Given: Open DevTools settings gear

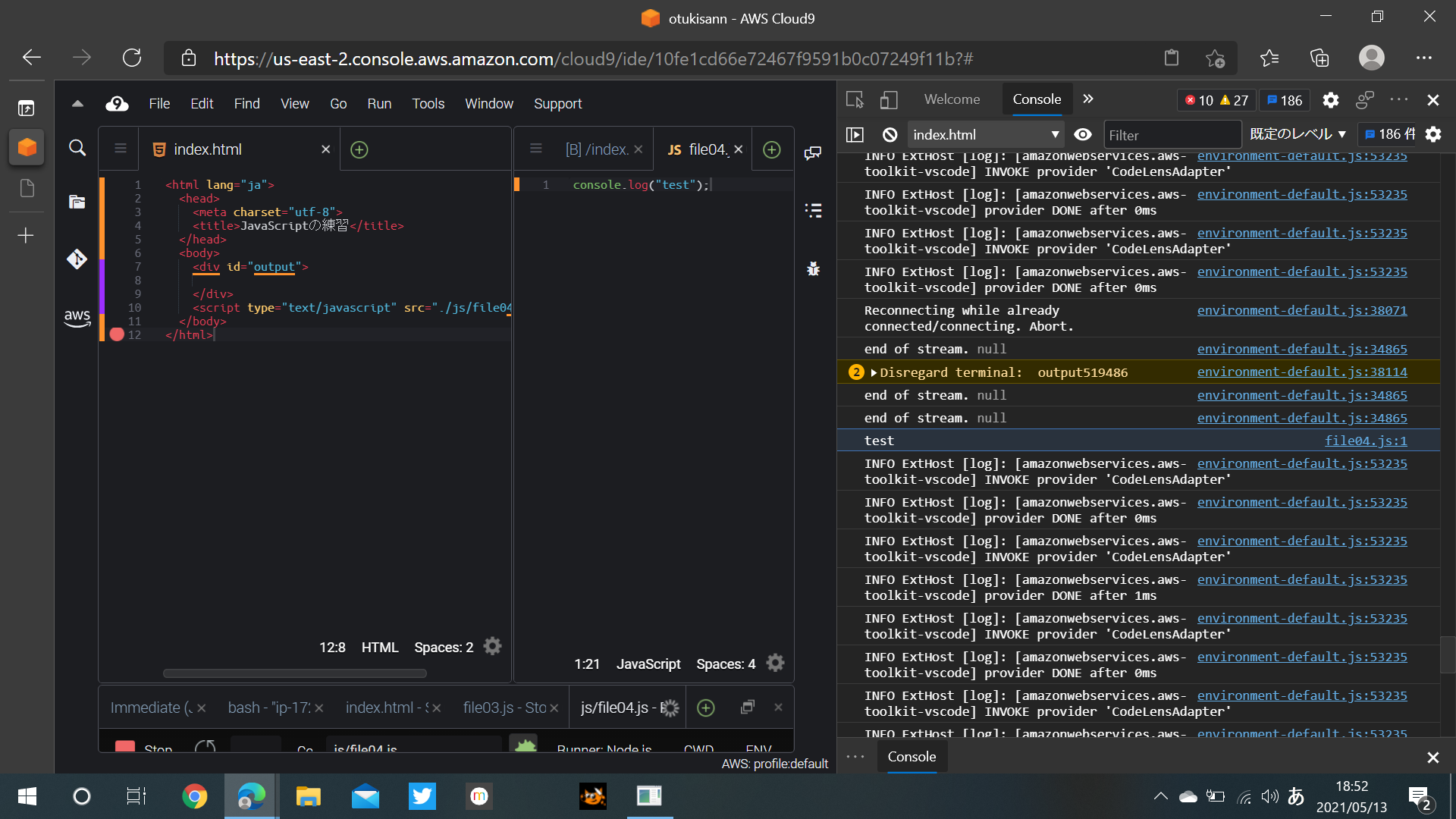Looking at the screenshot, I should click(1330, 100).
